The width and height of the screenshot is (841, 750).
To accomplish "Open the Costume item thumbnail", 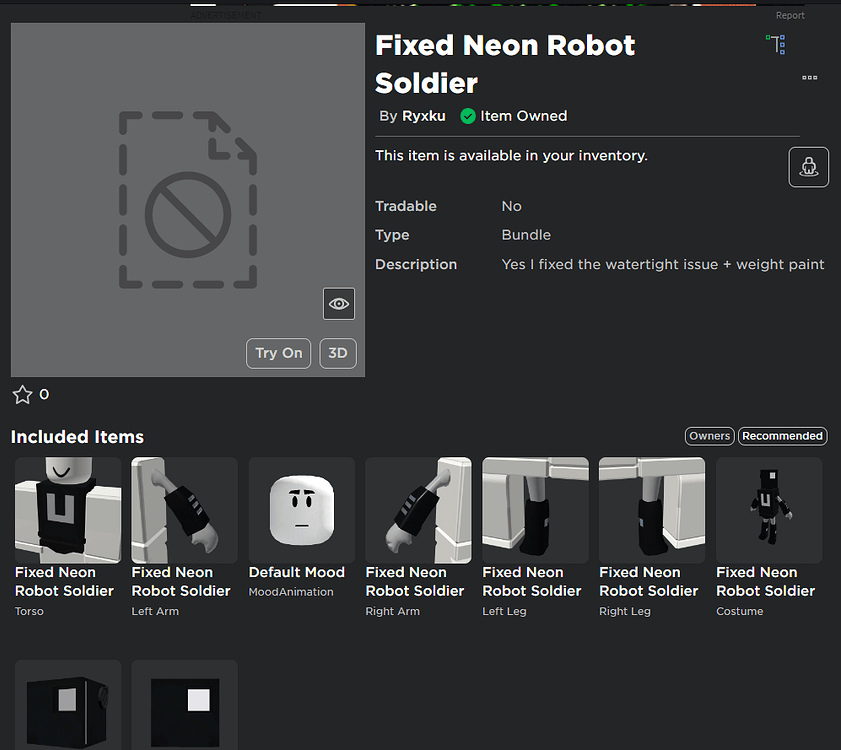I will coord(769,510).
